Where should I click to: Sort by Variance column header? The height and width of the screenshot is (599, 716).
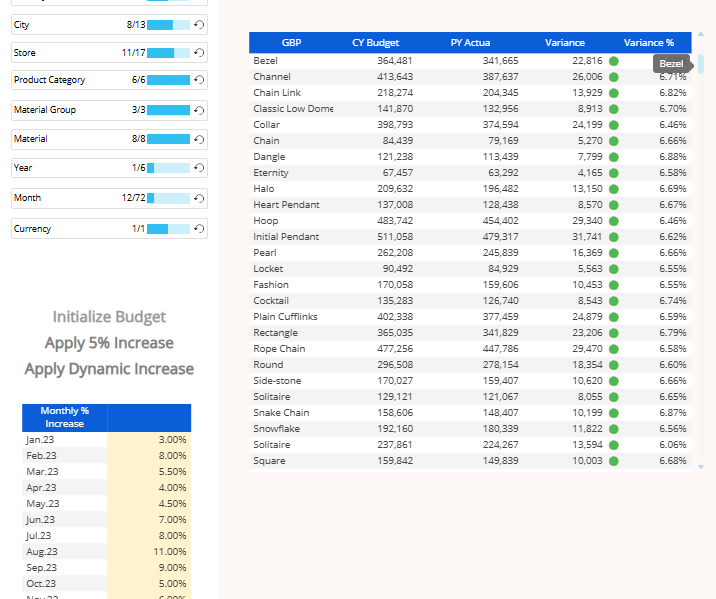[x=564, y=43]
